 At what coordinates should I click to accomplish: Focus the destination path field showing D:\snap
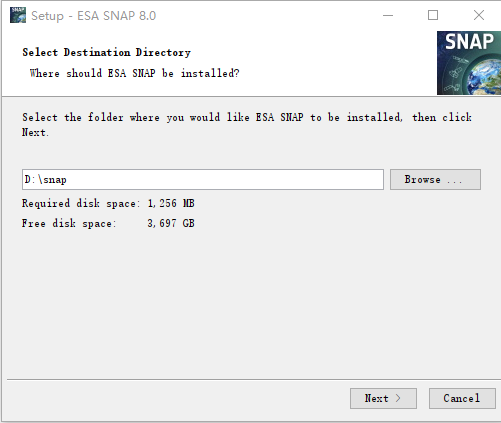click(x=203, y=180)
